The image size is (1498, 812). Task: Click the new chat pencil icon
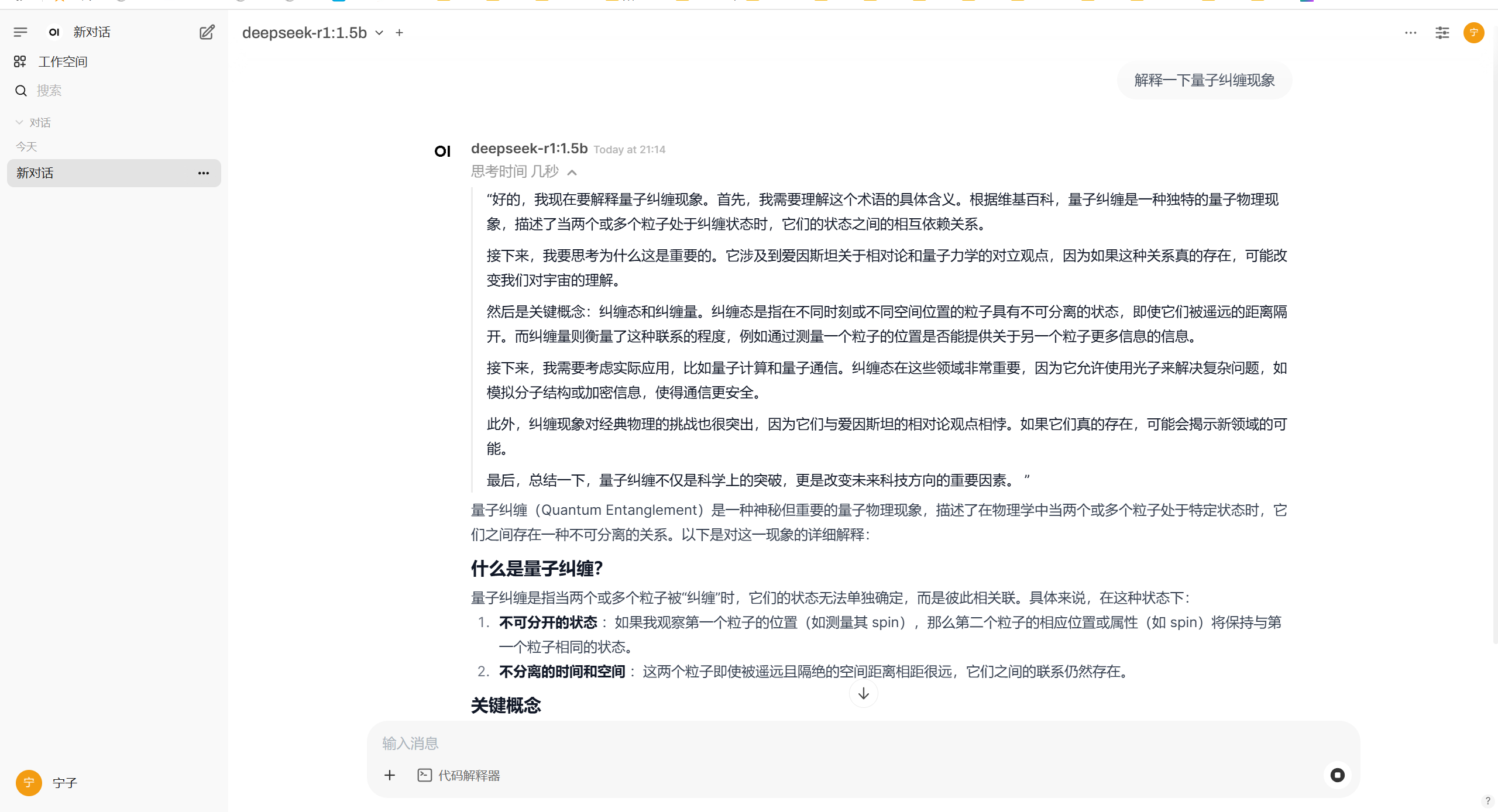(207, 32)
